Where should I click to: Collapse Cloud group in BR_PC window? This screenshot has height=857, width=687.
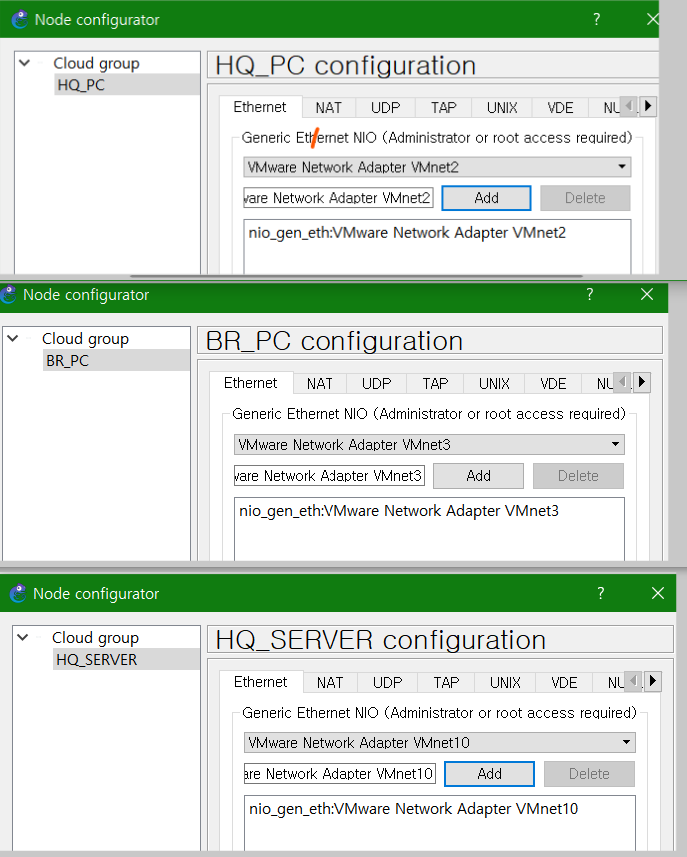pos(13,338)
